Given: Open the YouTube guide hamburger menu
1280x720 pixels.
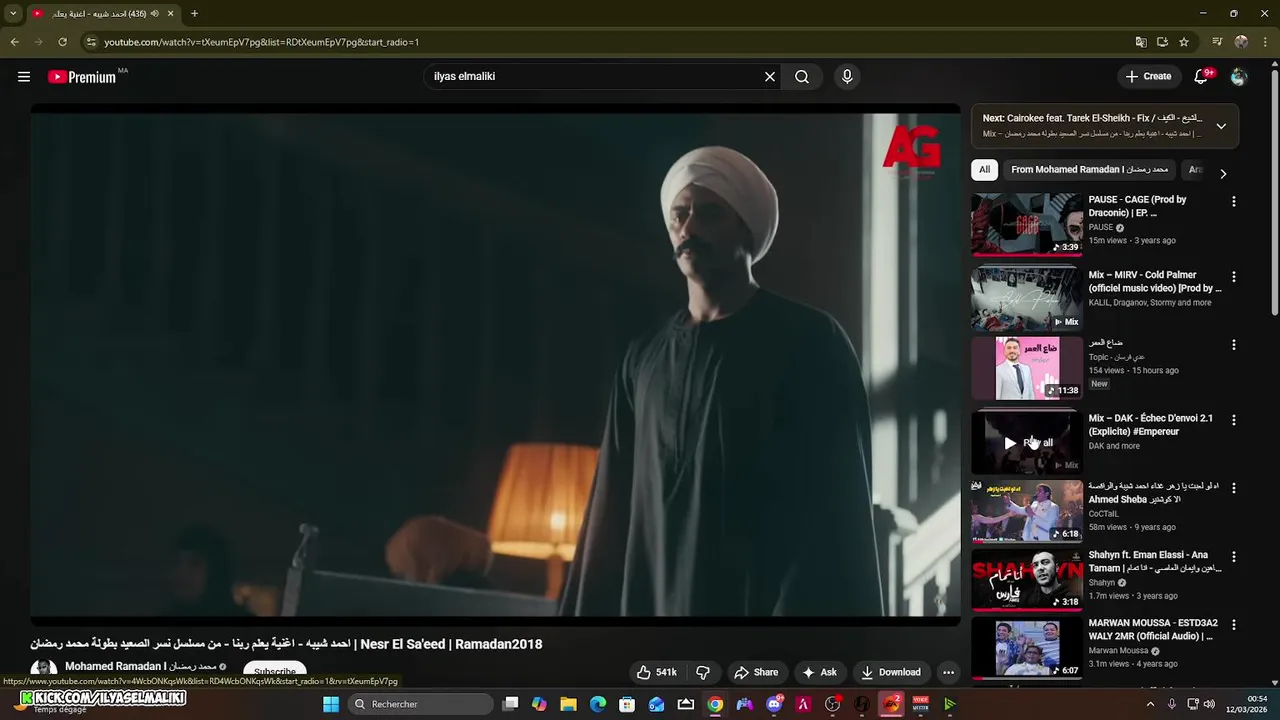Looking at the screenshot, I should pos(24,77).
